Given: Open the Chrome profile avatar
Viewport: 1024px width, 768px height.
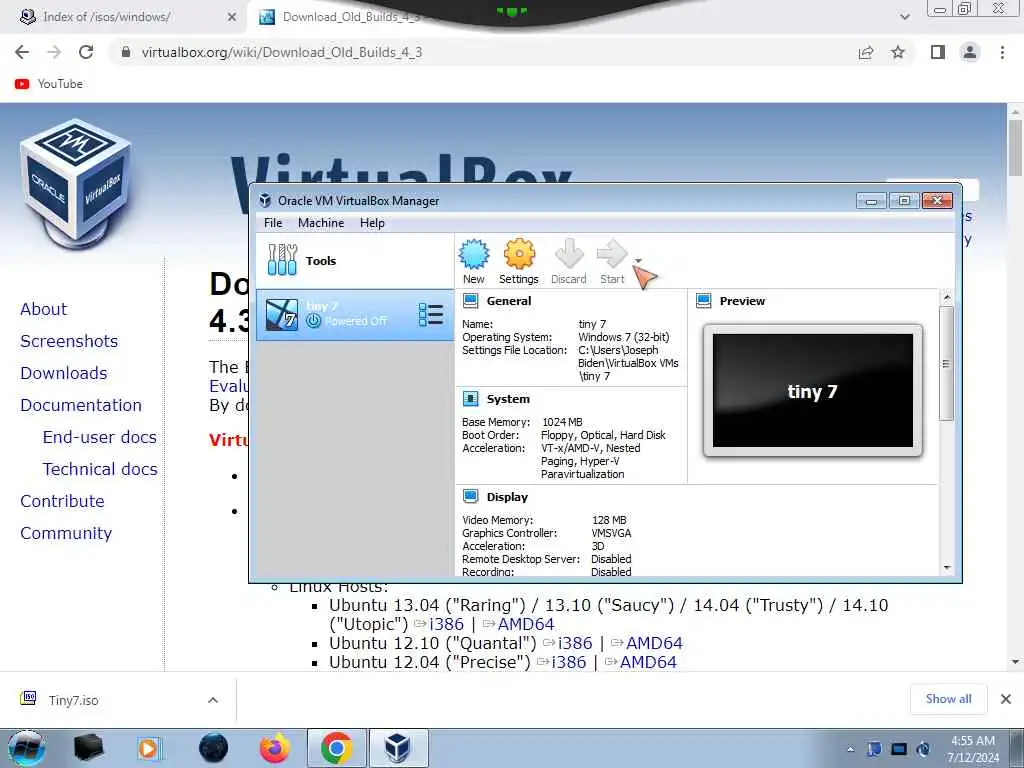Looking at the screenshot, I should (x=970, y=52).
